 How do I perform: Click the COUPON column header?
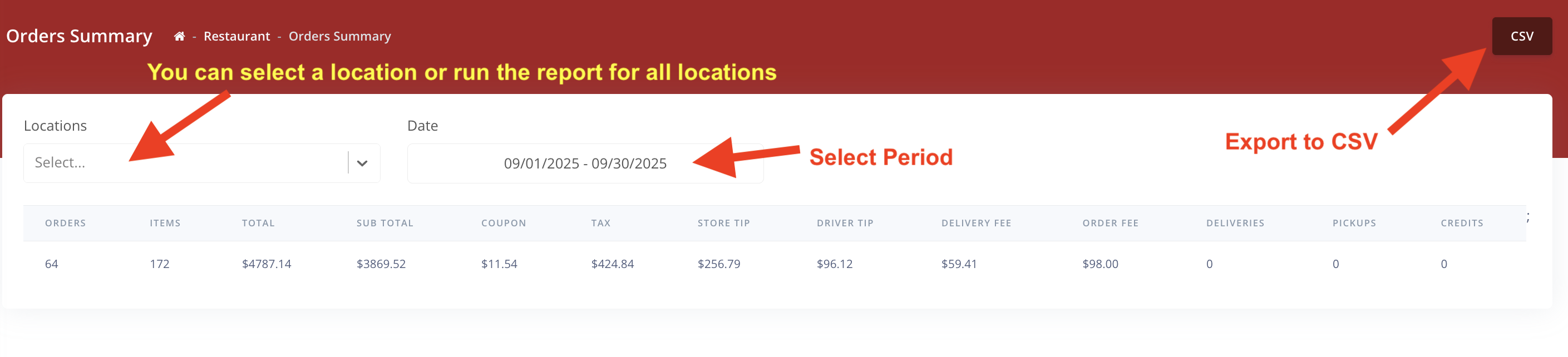(504, 223)
